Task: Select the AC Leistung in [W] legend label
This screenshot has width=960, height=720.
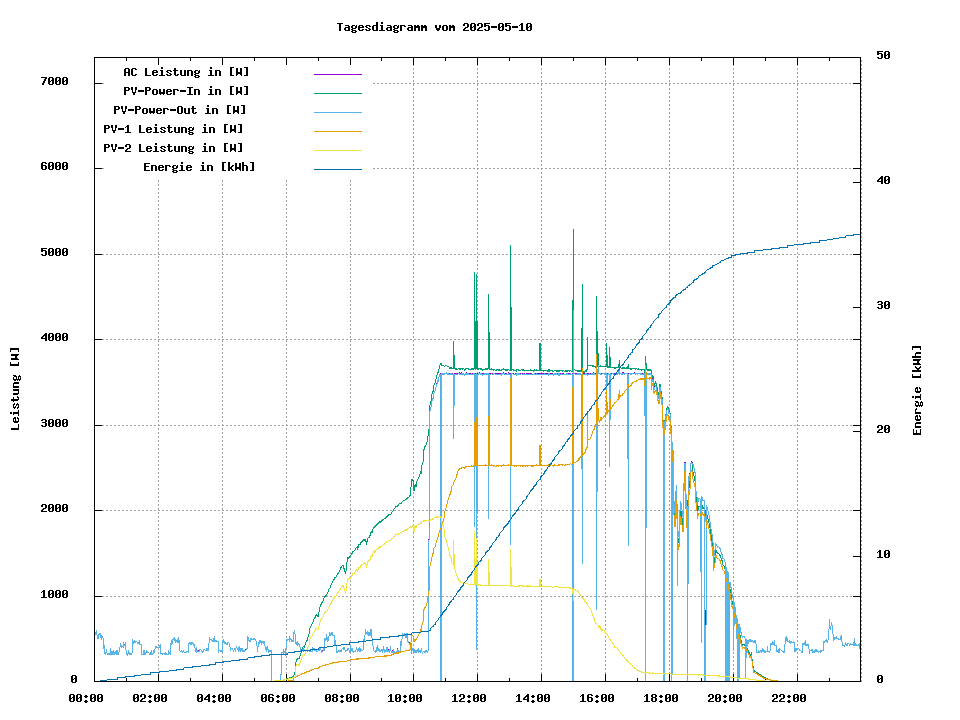Action: click(186, 72)
